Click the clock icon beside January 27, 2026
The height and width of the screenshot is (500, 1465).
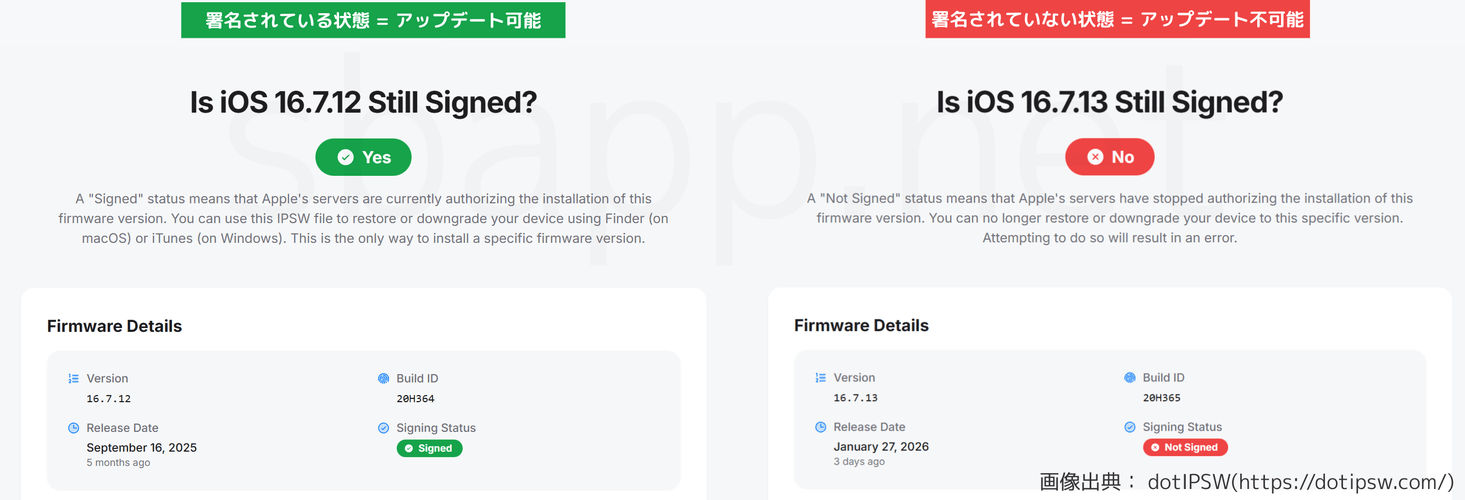pos(820,427)
